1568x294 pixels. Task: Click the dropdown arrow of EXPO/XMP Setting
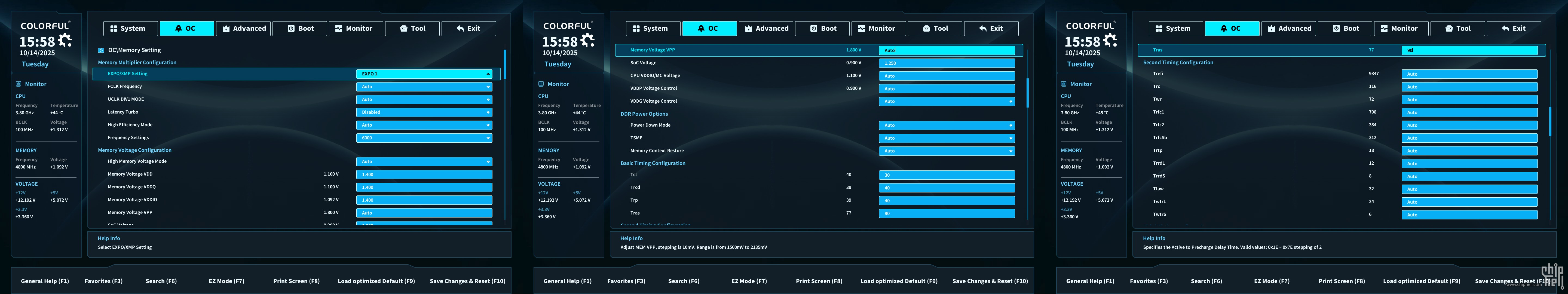click(488, 74)
